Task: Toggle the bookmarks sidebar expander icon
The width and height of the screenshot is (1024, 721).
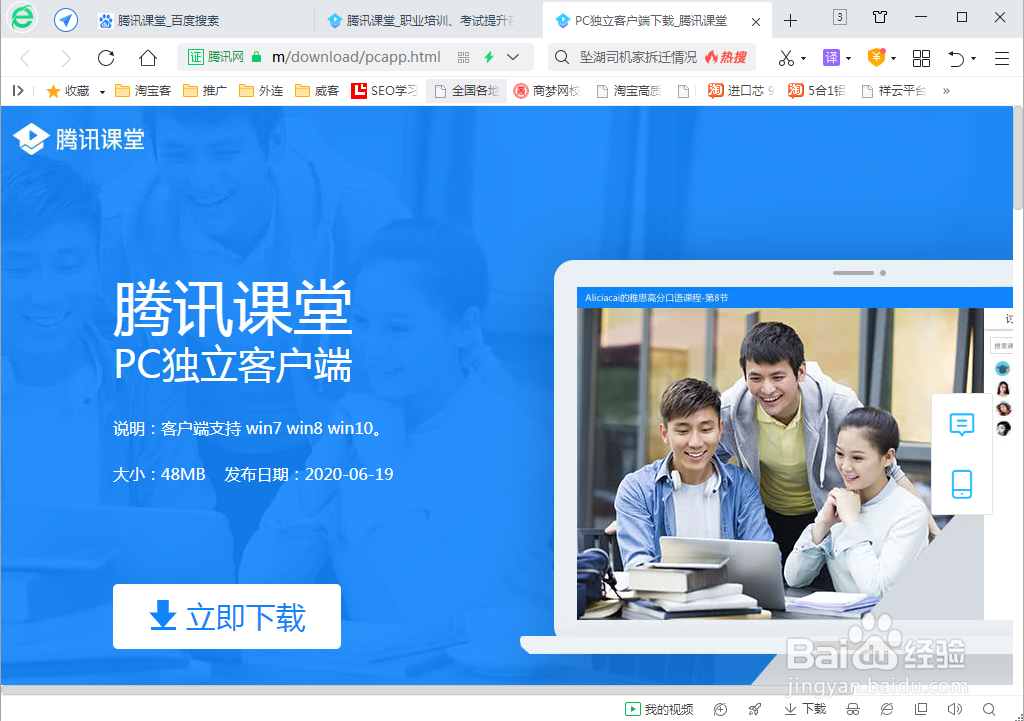Action: (x=18, y=91)
